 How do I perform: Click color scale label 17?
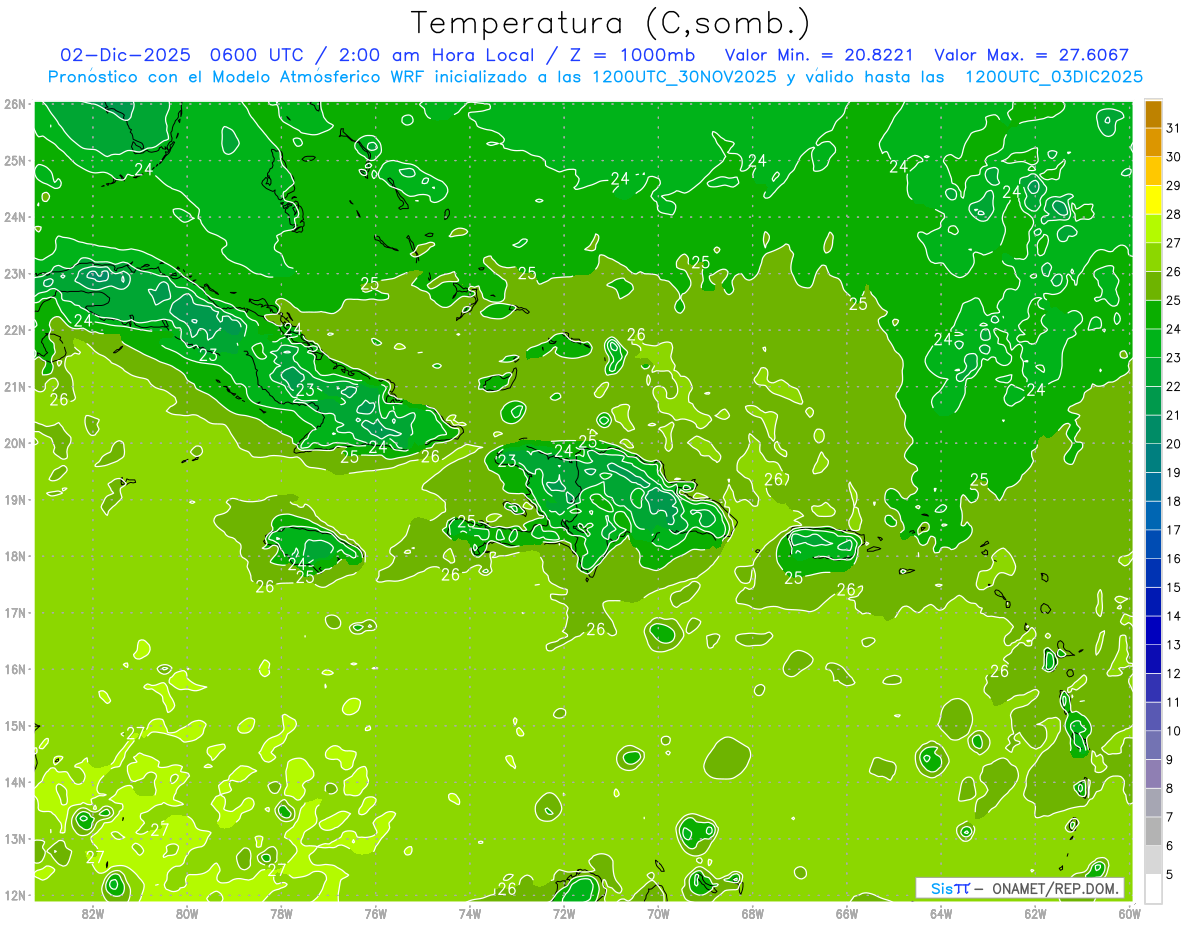pos(1173,530)
